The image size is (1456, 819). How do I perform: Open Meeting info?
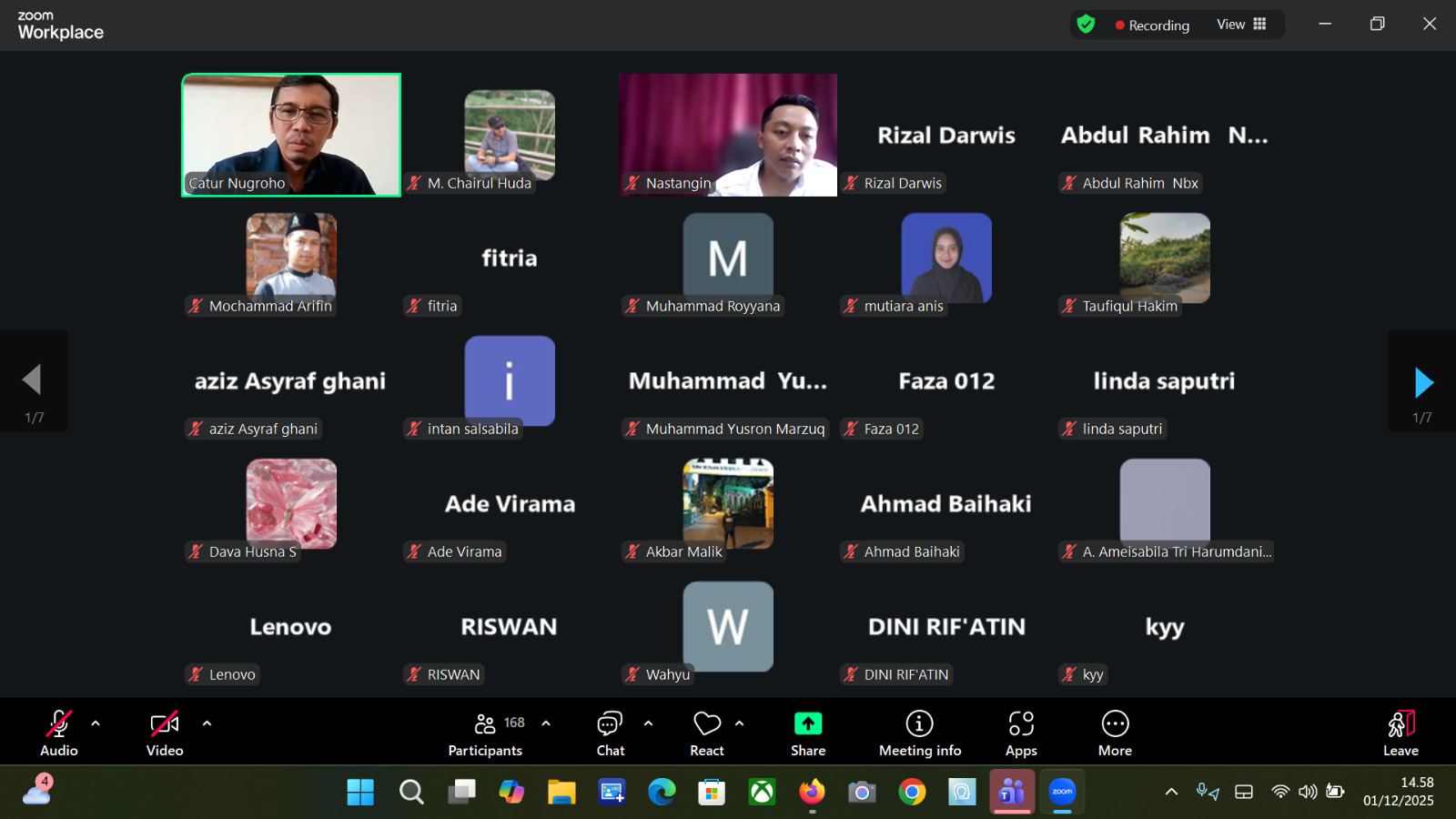(x=919, y=733)
